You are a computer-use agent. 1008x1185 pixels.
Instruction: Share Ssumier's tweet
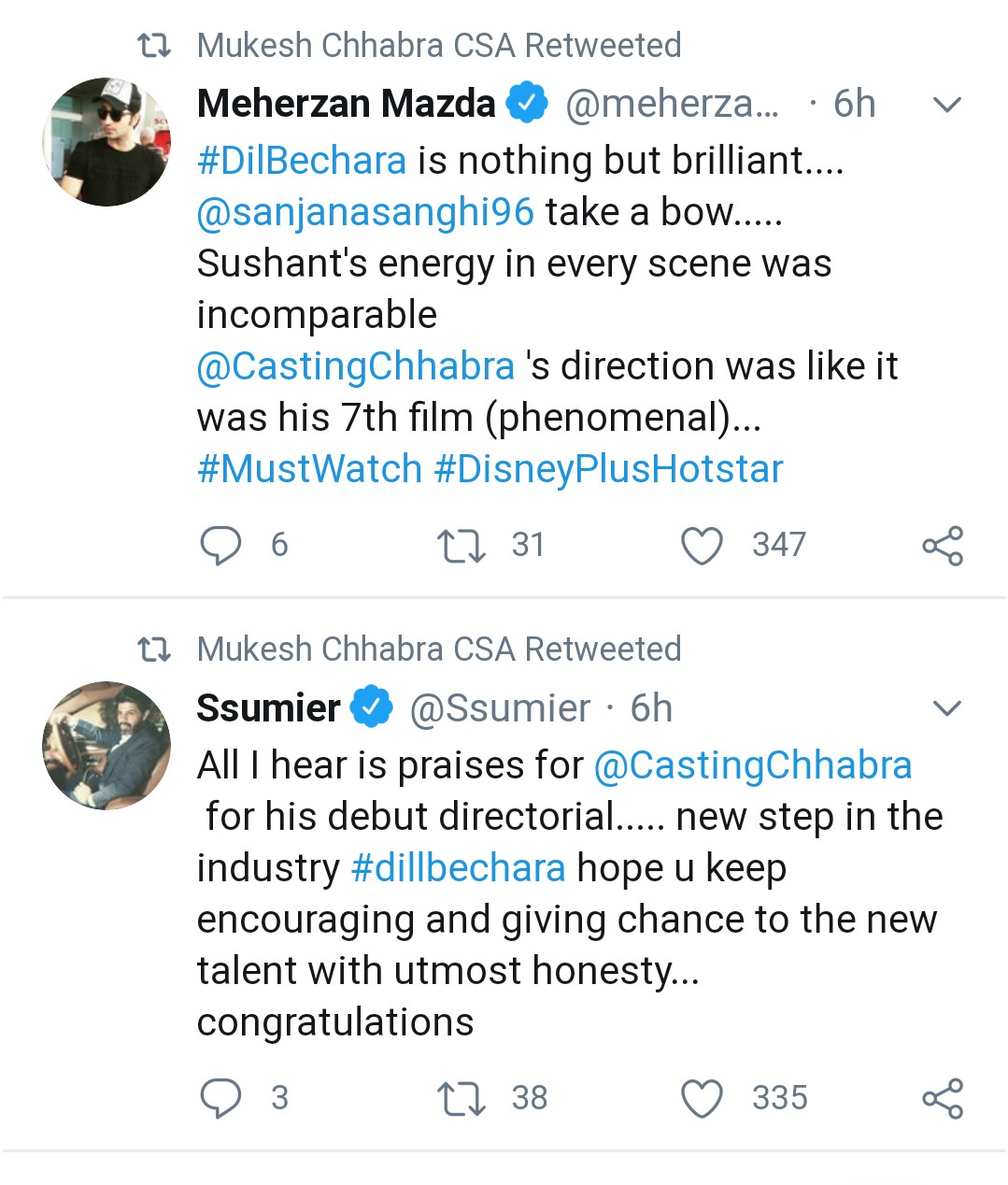pos(942,1098)
